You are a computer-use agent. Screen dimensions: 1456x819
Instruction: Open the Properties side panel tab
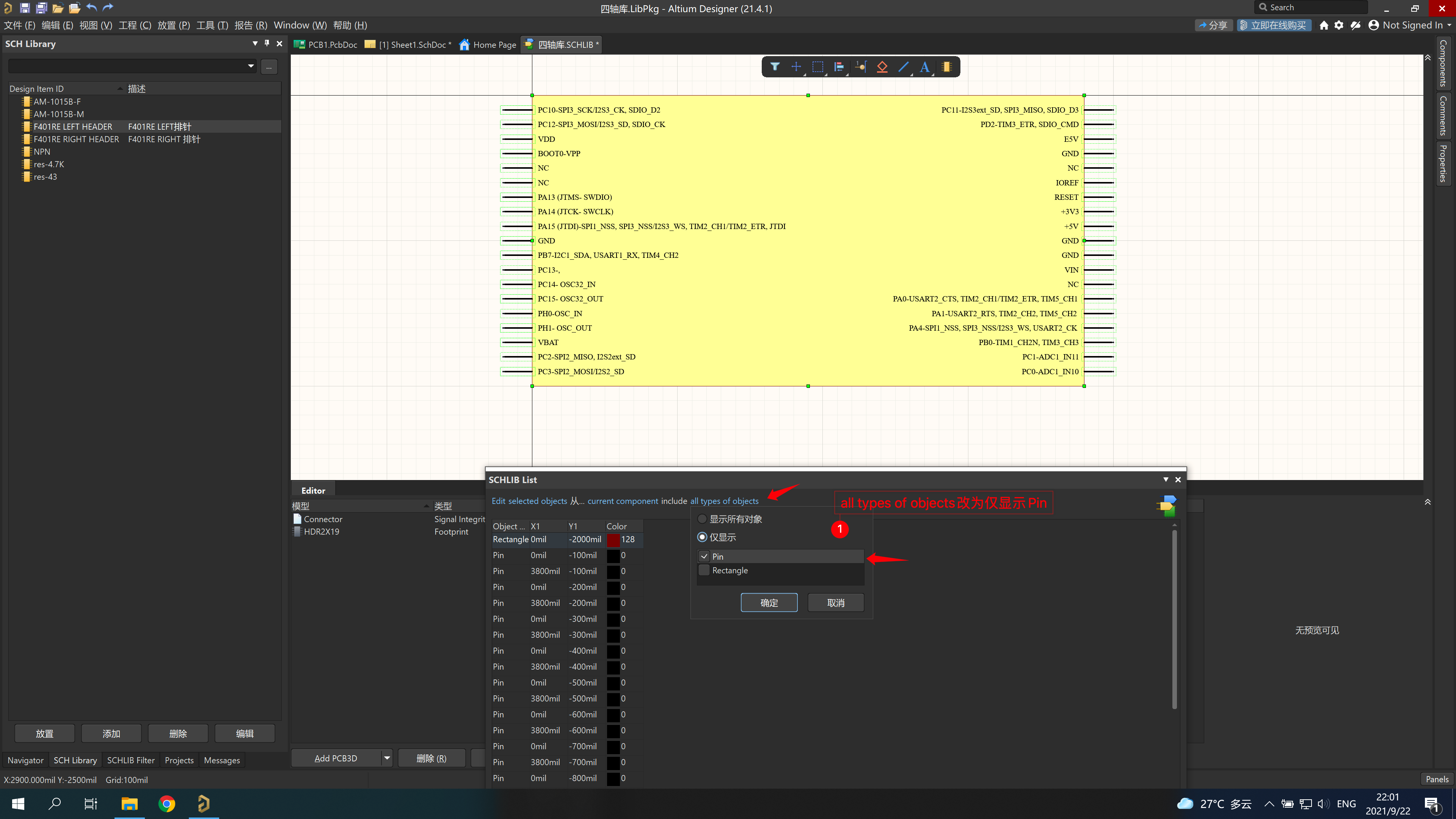1443,163
